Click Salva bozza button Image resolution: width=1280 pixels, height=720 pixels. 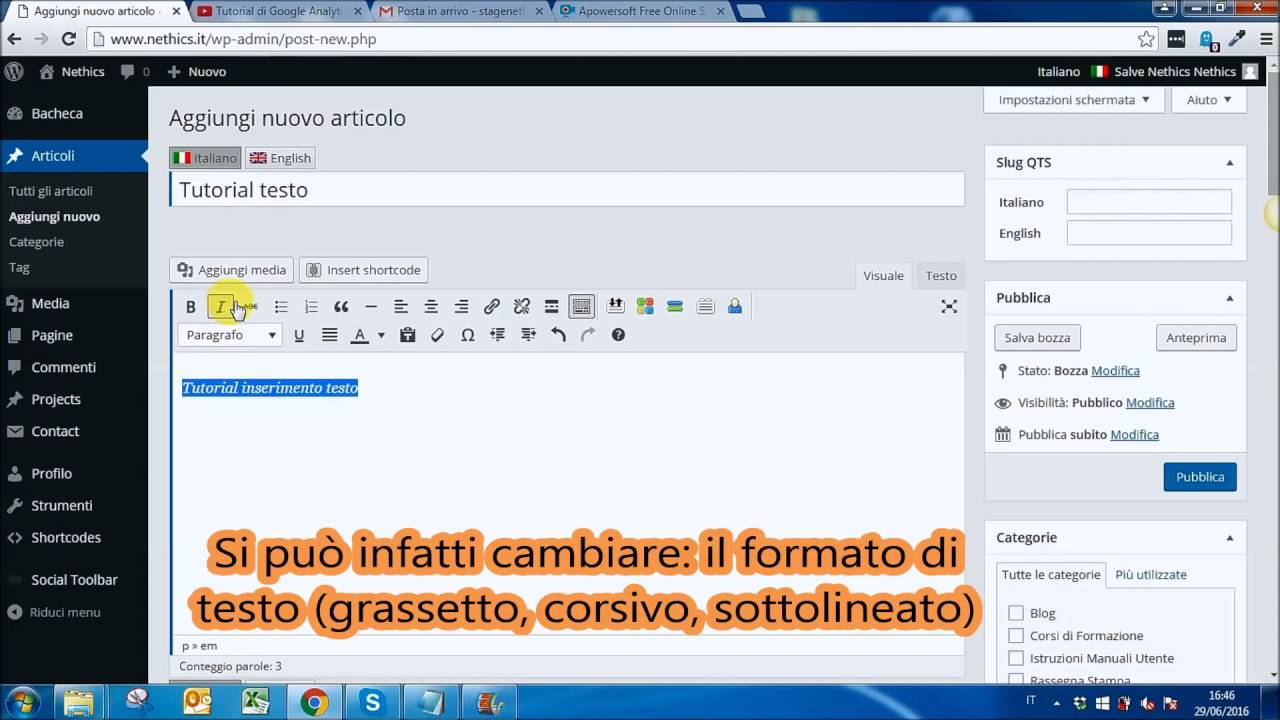(x=1037, y=338)
